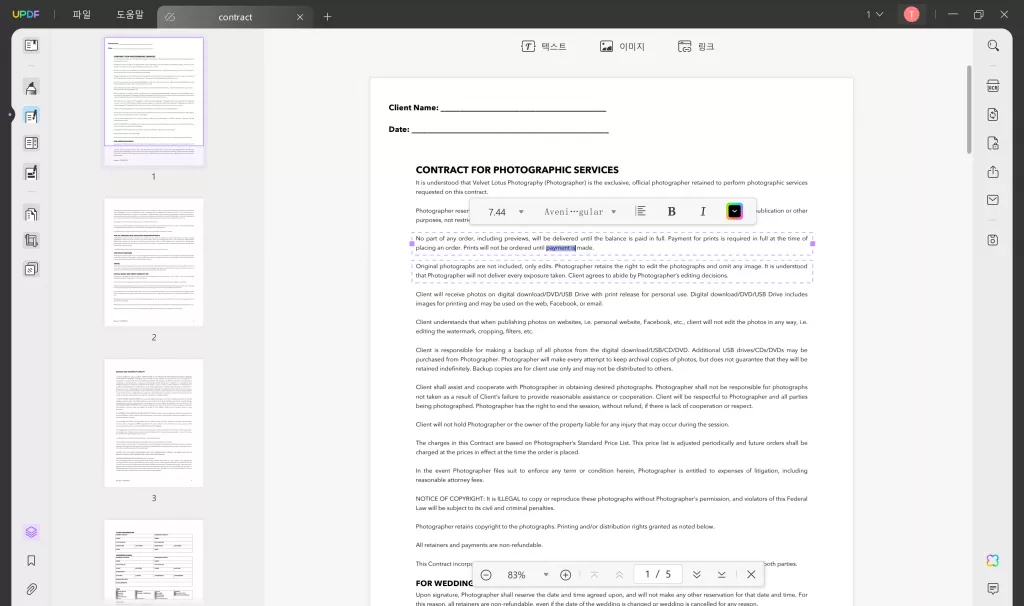
Task: Click the Date line text
Action: tap(498, 129)
